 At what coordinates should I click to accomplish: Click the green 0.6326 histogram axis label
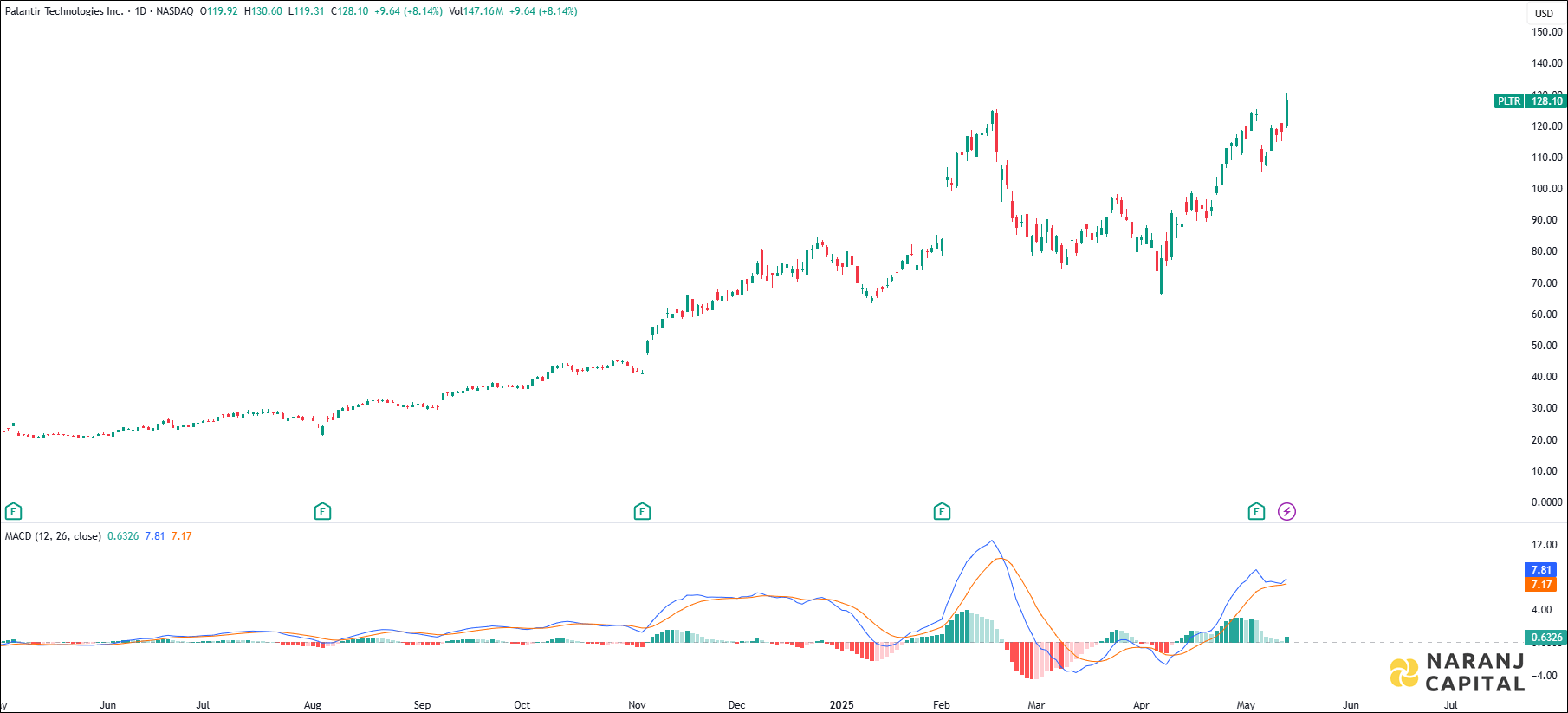click(x=1546, y=638)
